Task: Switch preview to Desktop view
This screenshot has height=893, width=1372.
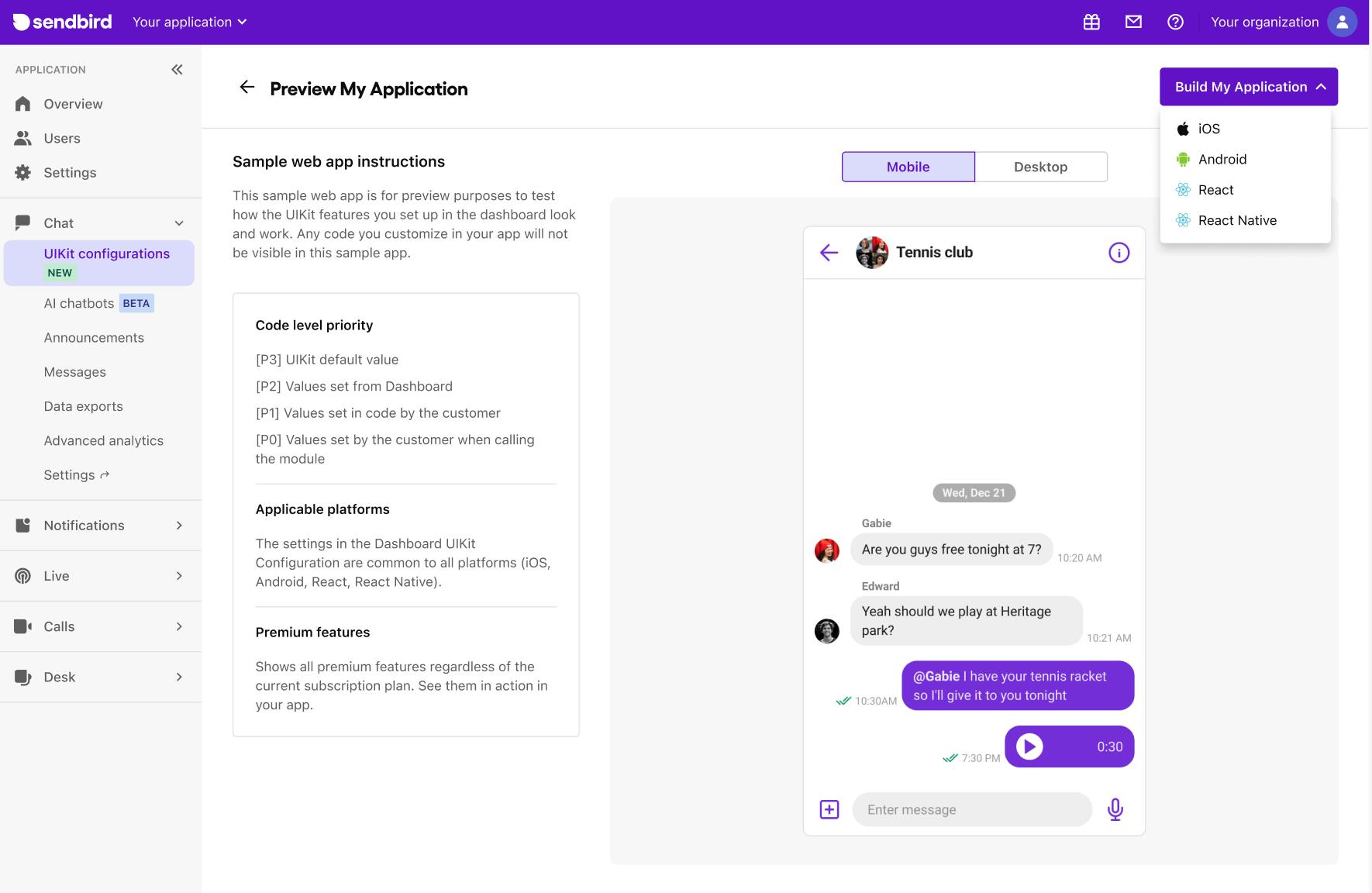Action: [1040, 167]
